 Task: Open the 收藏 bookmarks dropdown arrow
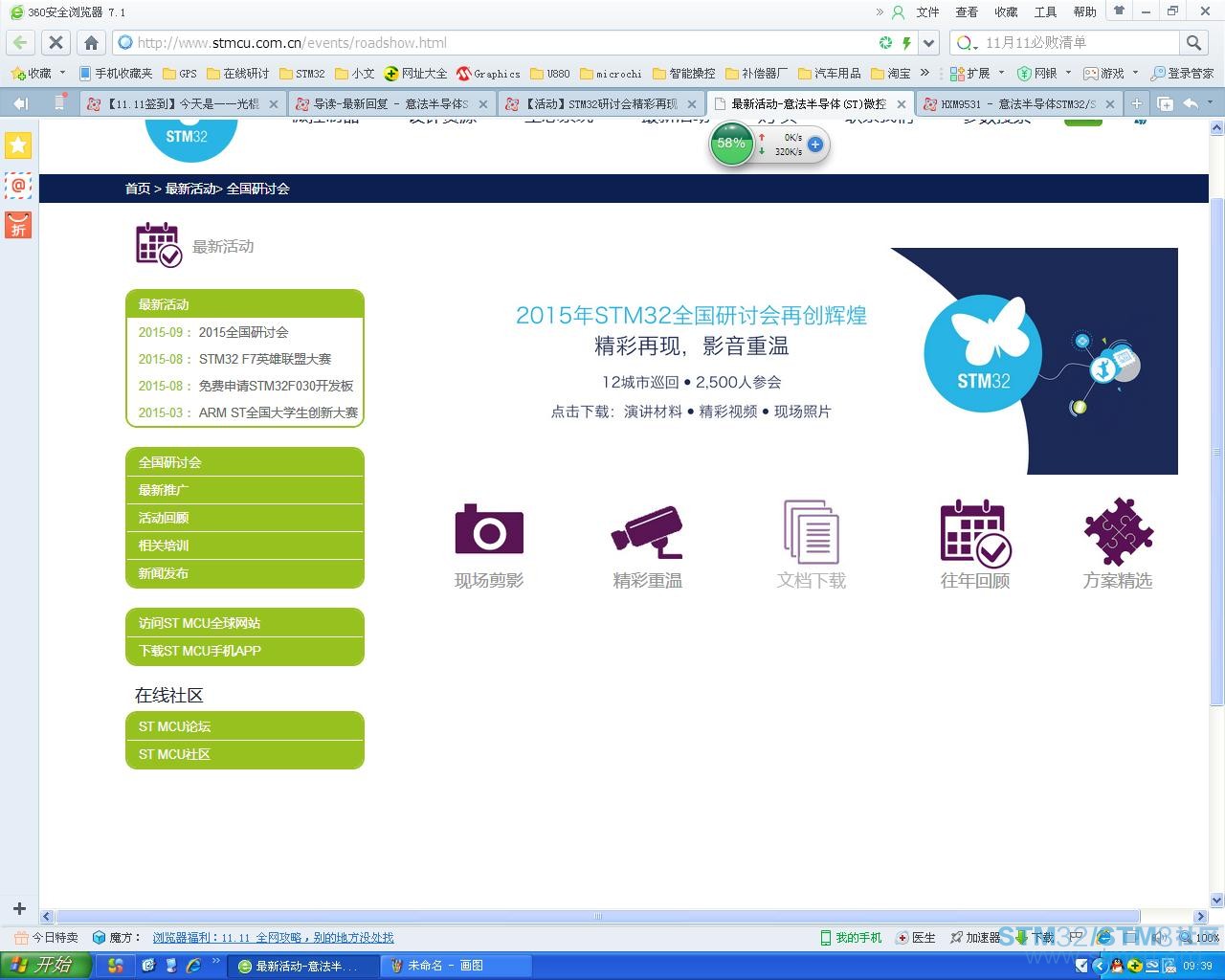coord(63,73)
